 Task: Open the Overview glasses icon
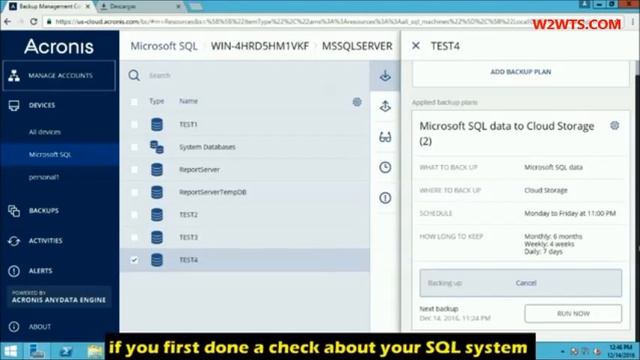point(385,137)
